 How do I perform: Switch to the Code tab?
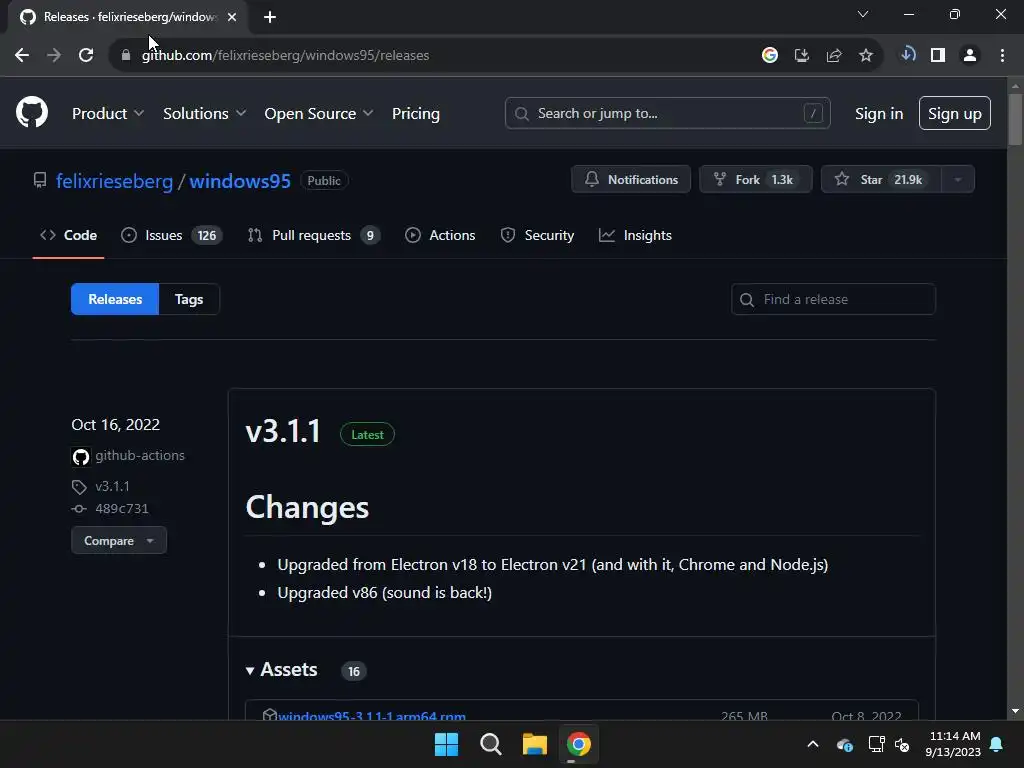coord(69,235)
